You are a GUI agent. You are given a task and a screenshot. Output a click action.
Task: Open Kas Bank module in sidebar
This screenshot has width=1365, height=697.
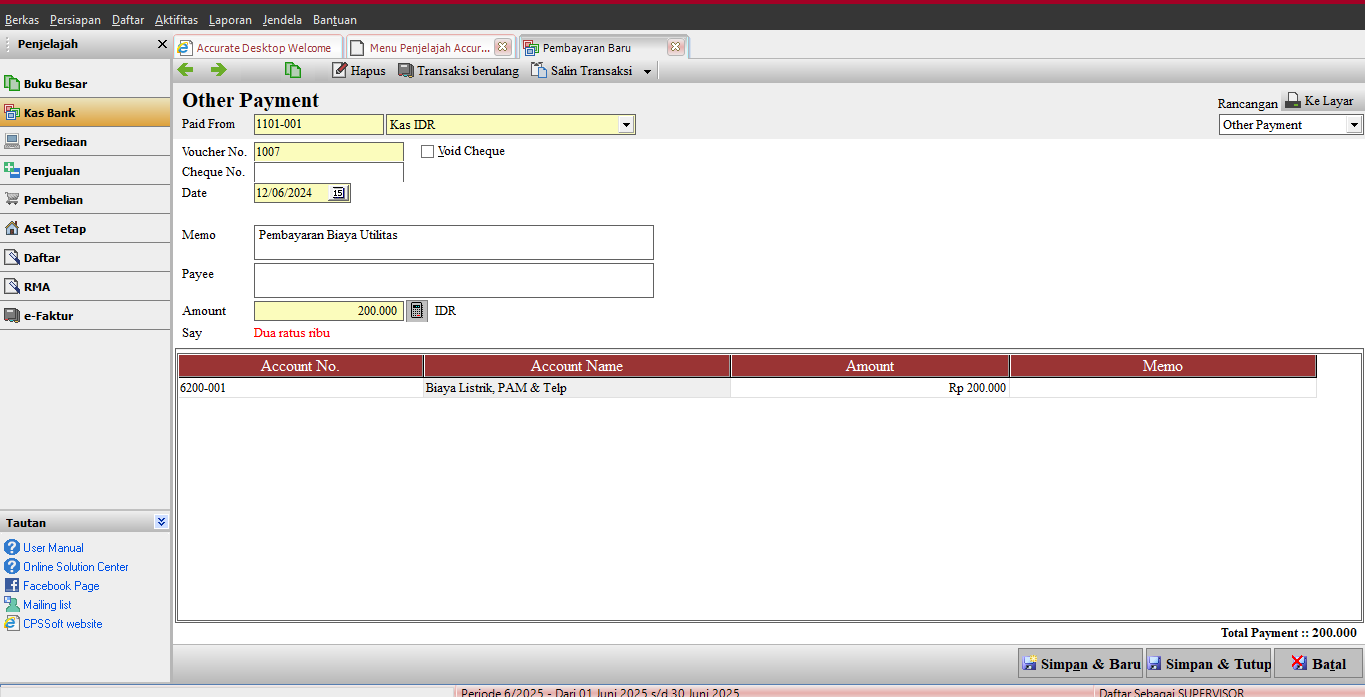click(85, 113)
